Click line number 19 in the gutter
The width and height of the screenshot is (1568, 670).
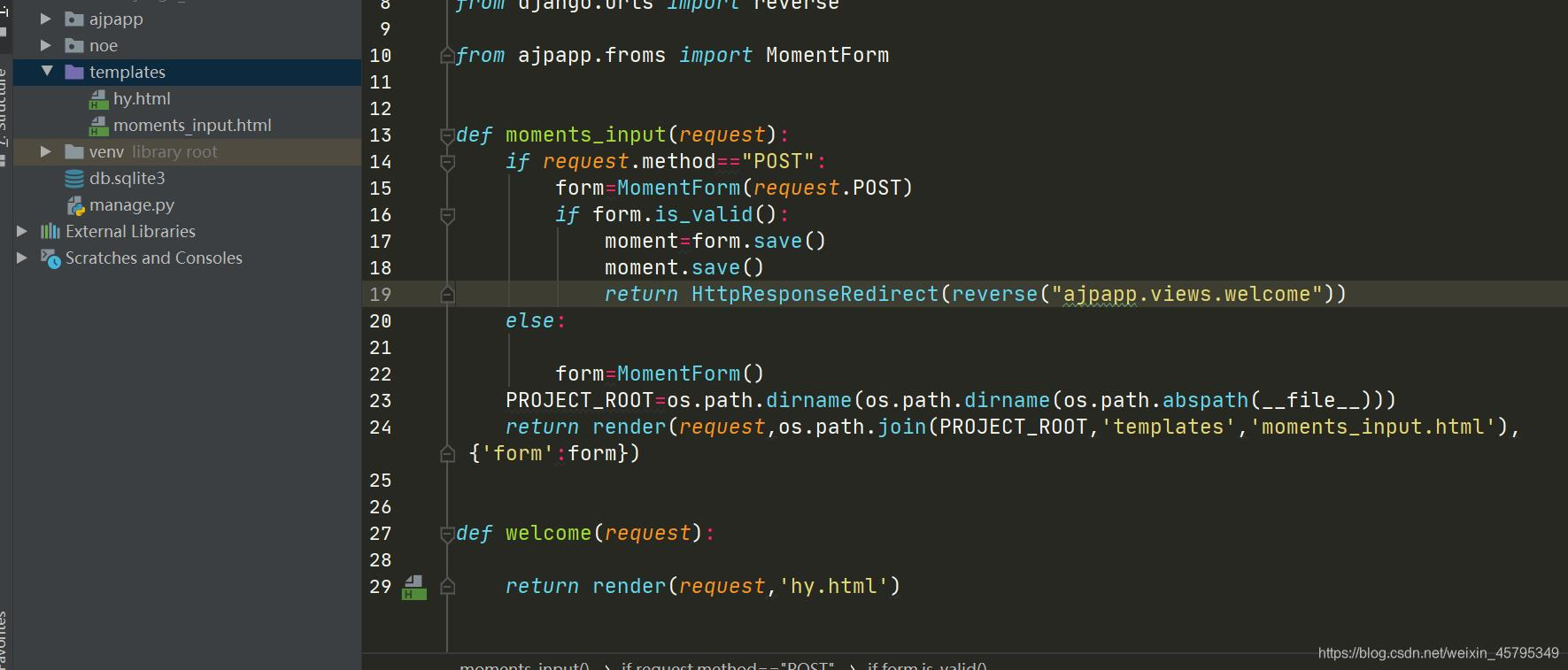click(381, 295)
